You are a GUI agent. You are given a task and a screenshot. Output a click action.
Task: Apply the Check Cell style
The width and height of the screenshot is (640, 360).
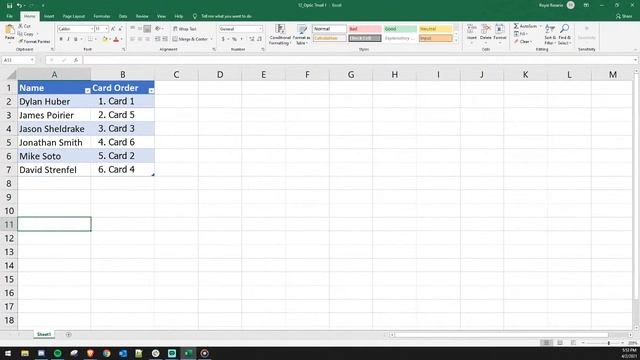click(x=365, y=38)
